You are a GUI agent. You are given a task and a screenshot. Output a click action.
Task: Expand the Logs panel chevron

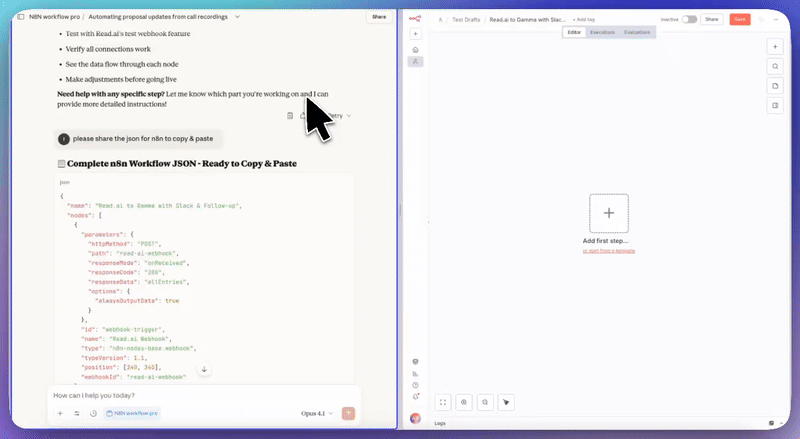(781, 423)
